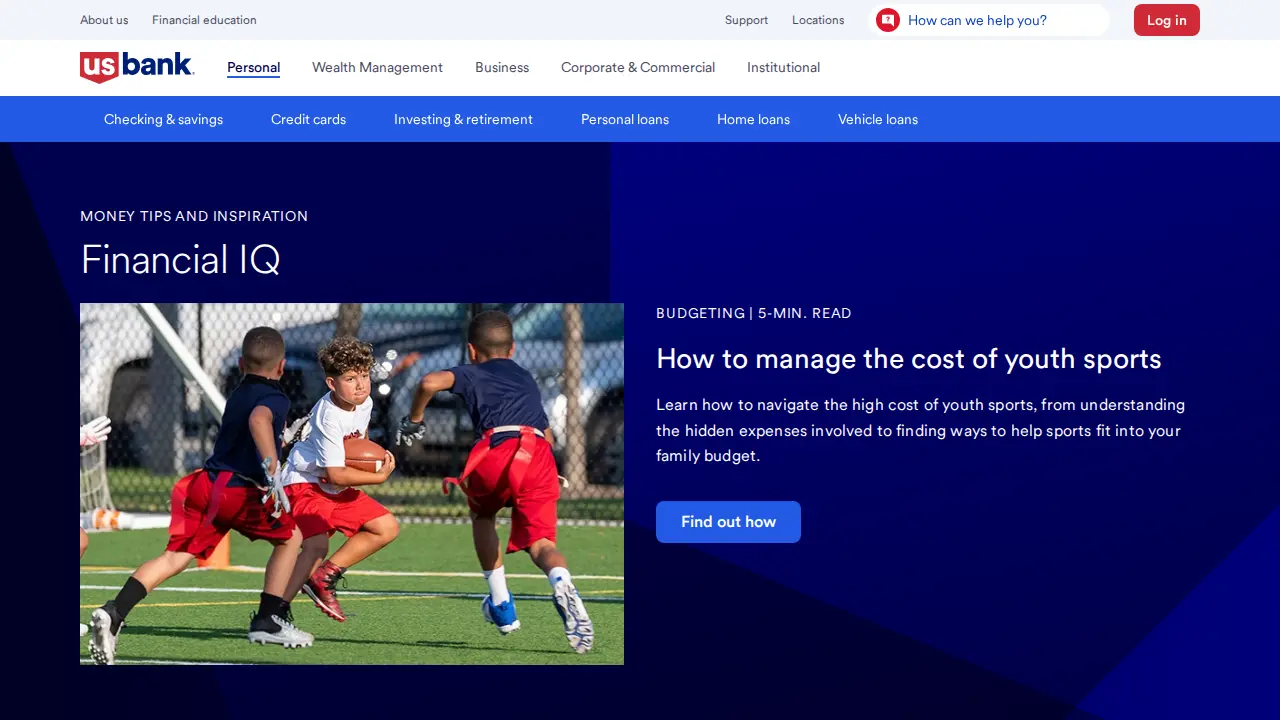Open Corporate & Commercial tab

pos(638,68)
